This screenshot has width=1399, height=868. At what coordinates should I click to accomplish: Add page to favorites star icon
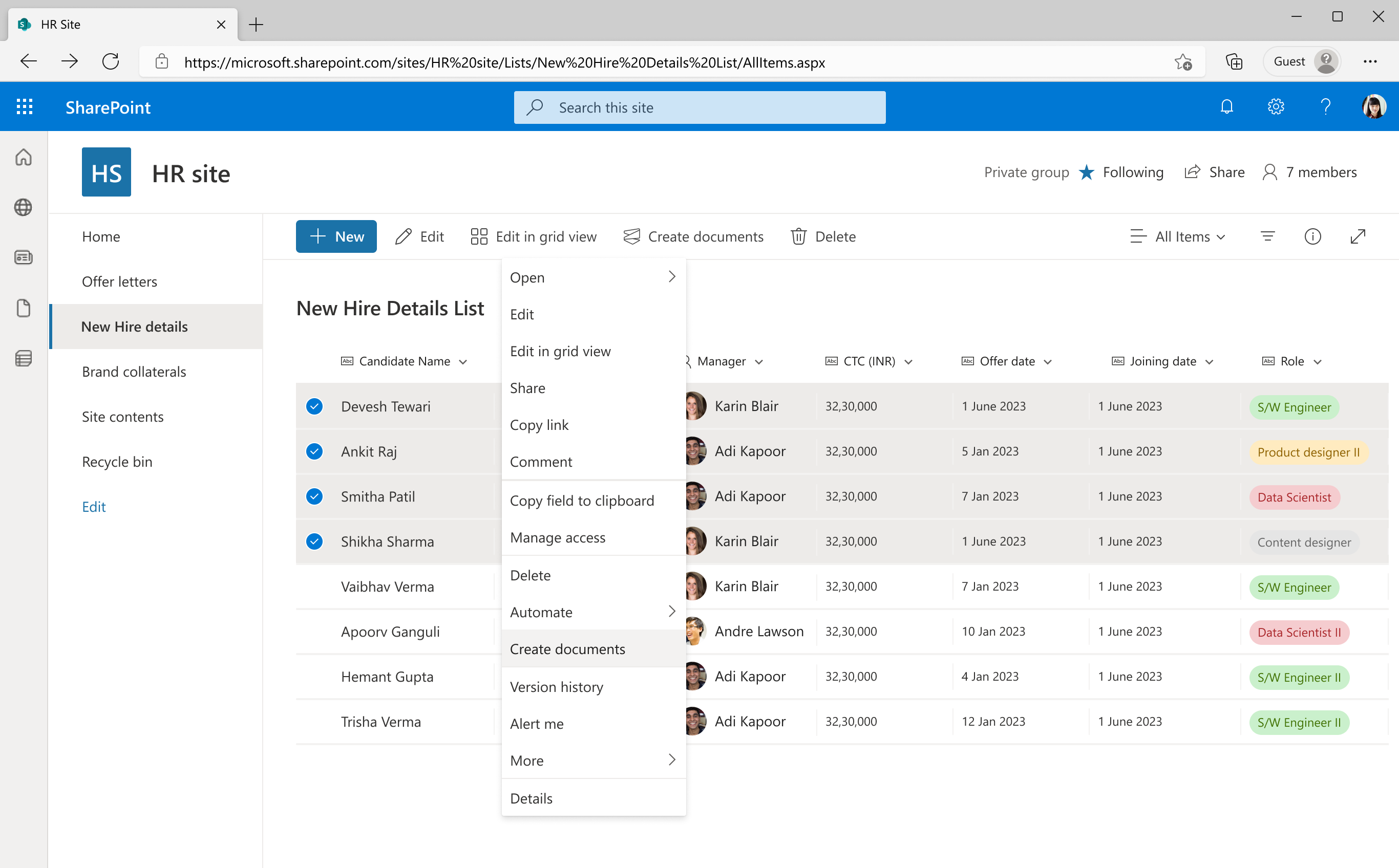pyautogui.click(x=1182, y=61)
